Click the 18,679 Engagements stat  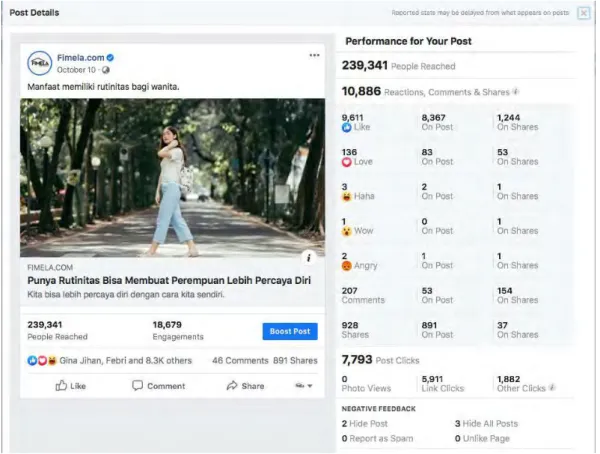(178, 331)
